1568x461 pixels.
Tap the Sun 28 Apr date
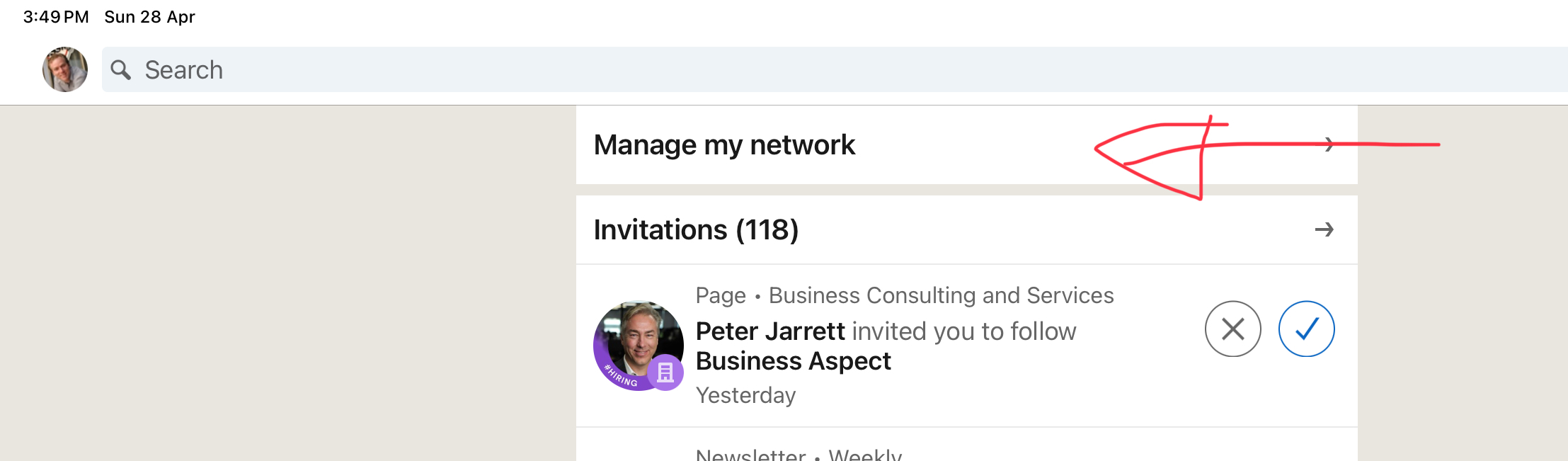tap(149, 17)
